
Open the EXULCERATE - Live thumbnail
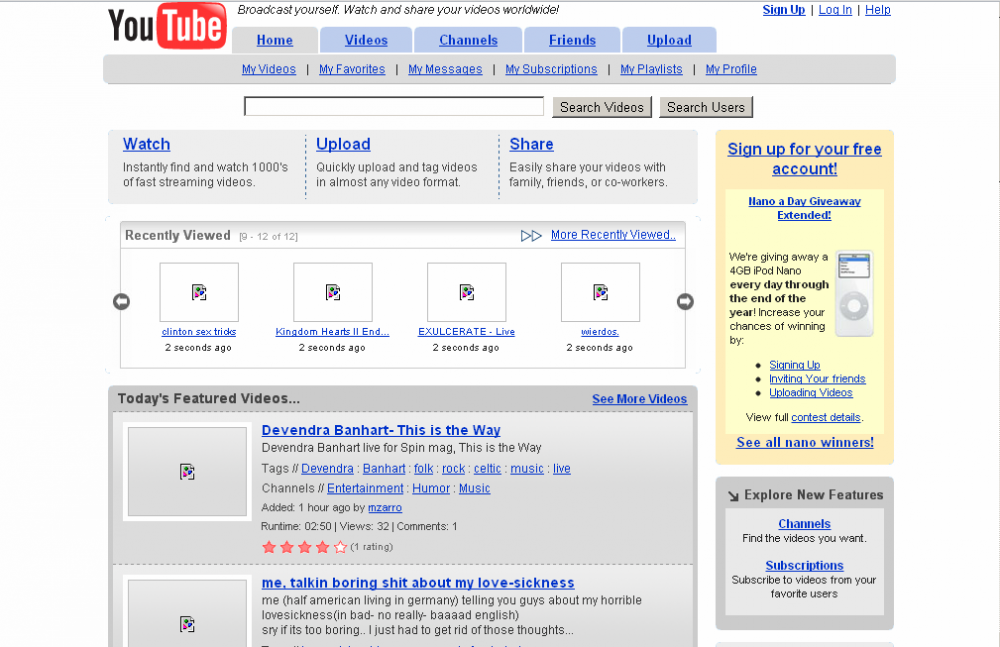point(467,292)
